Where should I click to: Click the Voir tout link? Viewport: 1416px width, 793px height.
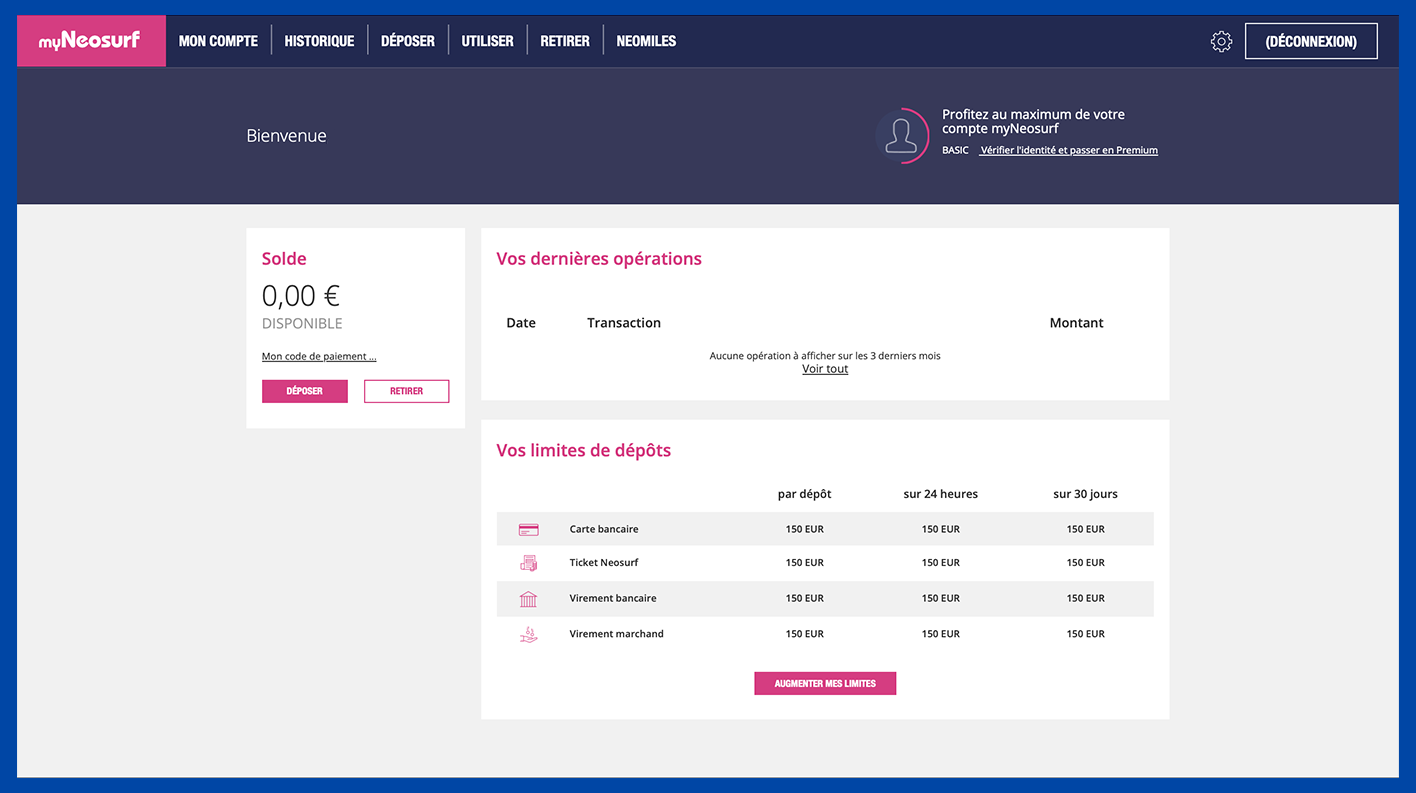click(825, 369)
